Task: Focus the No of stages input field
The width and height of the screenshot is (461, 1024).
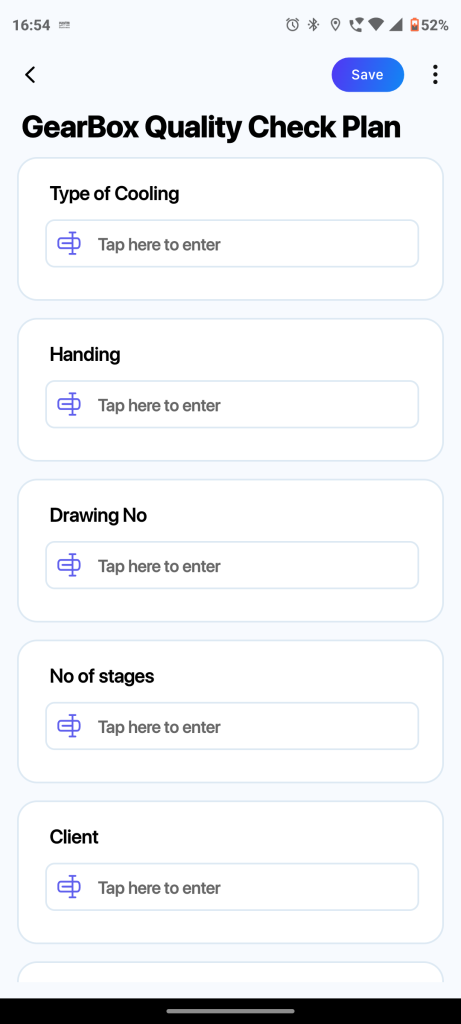Action: 232,726
